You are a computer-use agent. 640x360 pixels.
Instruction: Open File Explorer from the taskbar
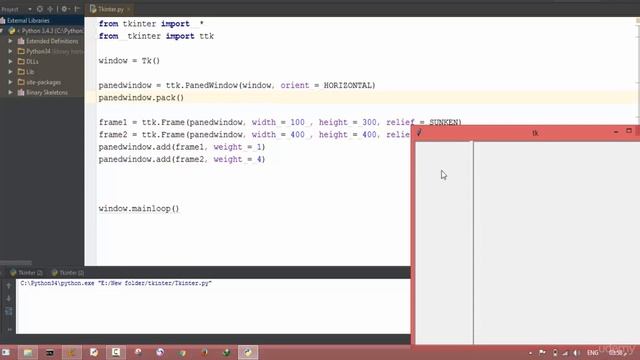coord(28,352)
